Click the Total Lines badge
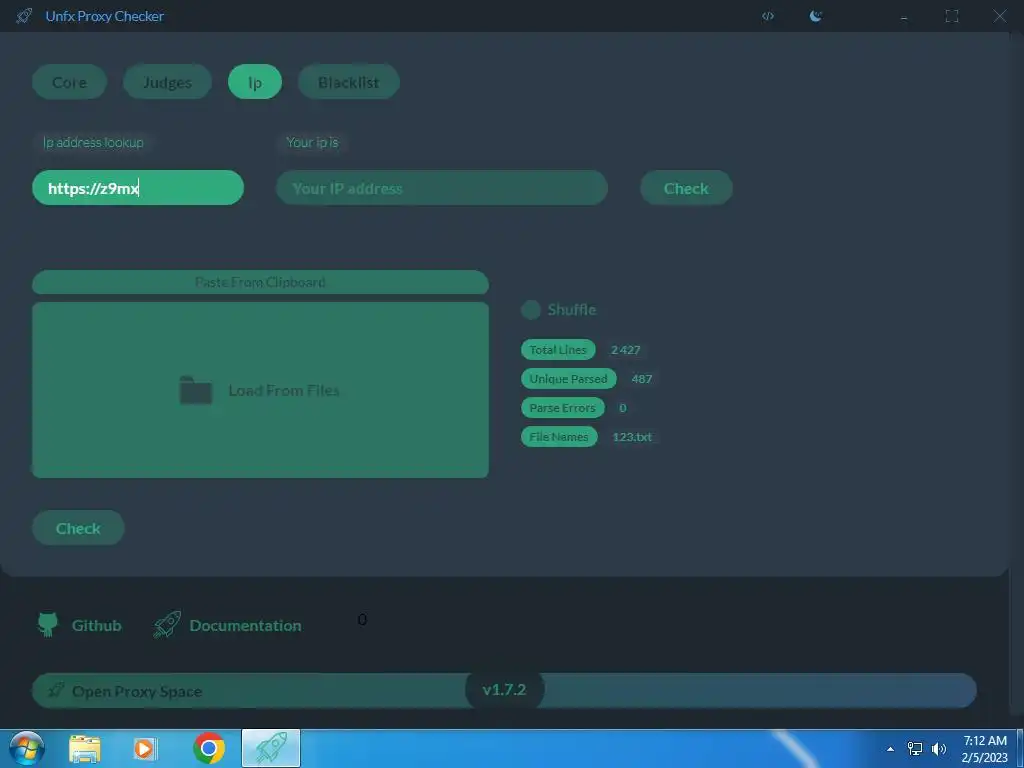1024x768 pixels. (x=558, y=349)
